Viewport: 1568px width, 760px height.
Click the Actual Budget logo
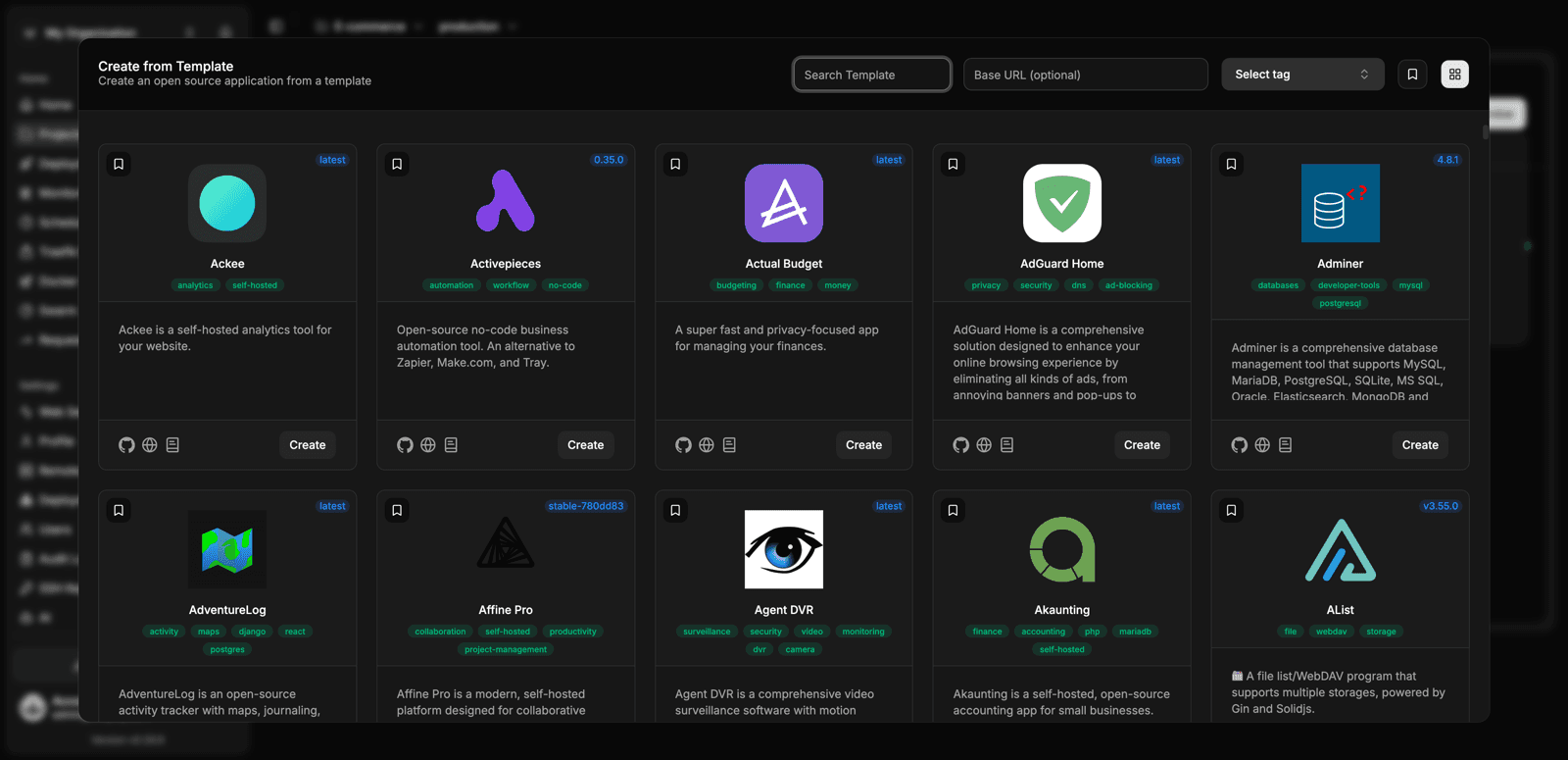click(784, 203)
